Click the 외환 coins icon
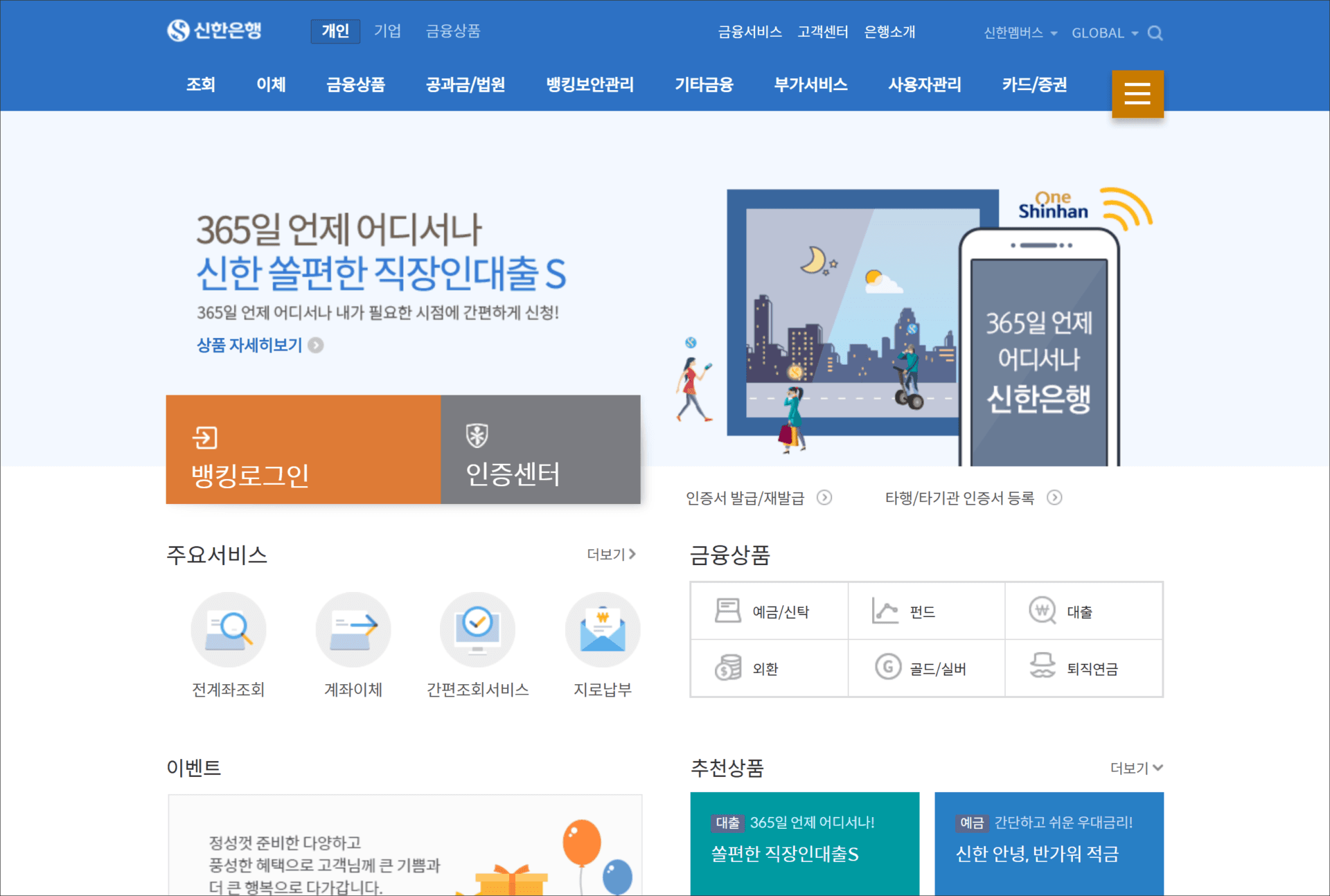Screen dimensions: 1330x896 click(728, 667)
